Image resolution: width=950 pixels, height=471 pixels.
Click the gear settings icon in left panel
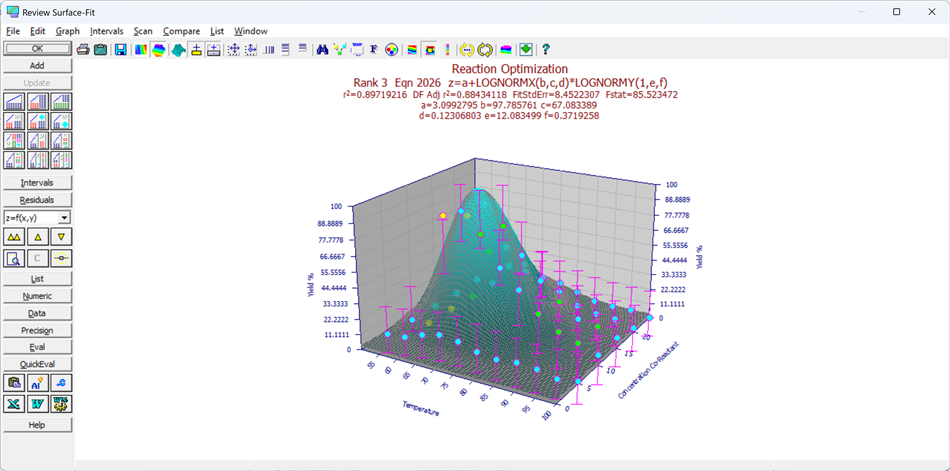click(61, 403)
